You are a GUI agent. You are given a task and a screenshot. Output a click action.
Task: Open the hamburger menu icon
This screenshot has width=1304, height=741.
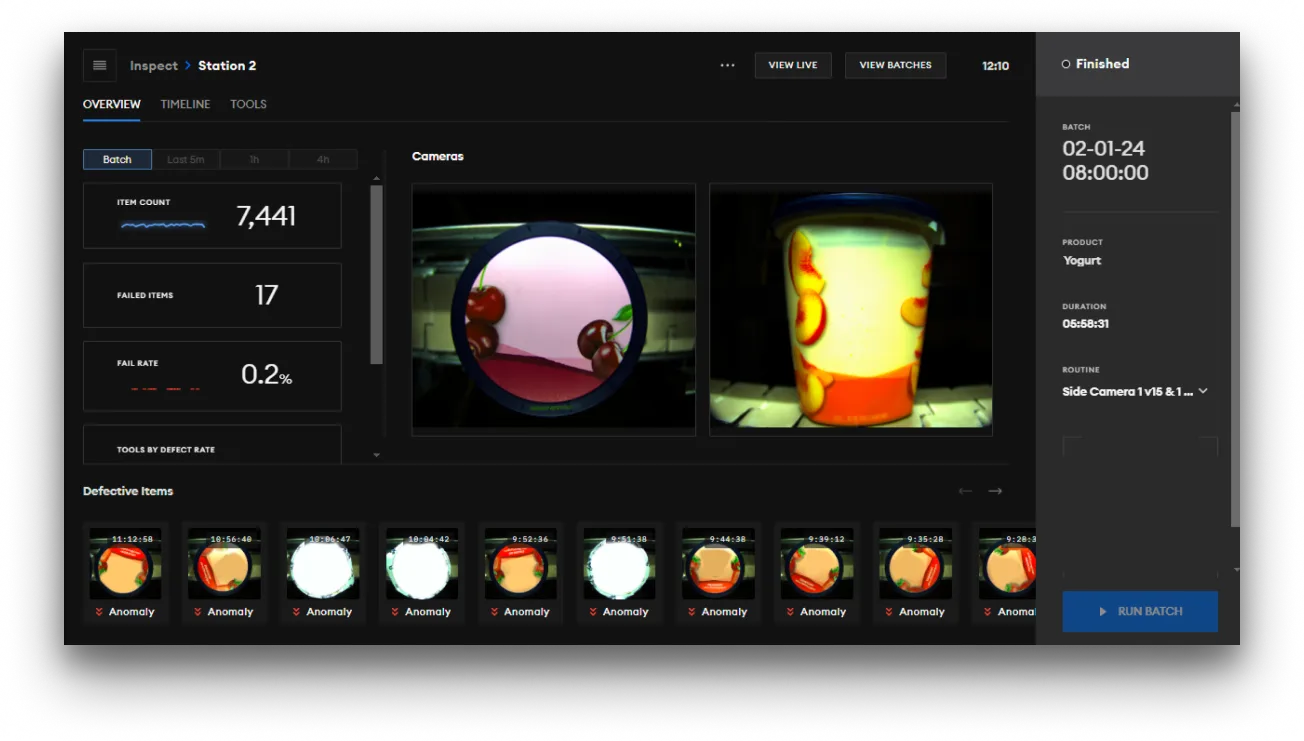[99, 66]
